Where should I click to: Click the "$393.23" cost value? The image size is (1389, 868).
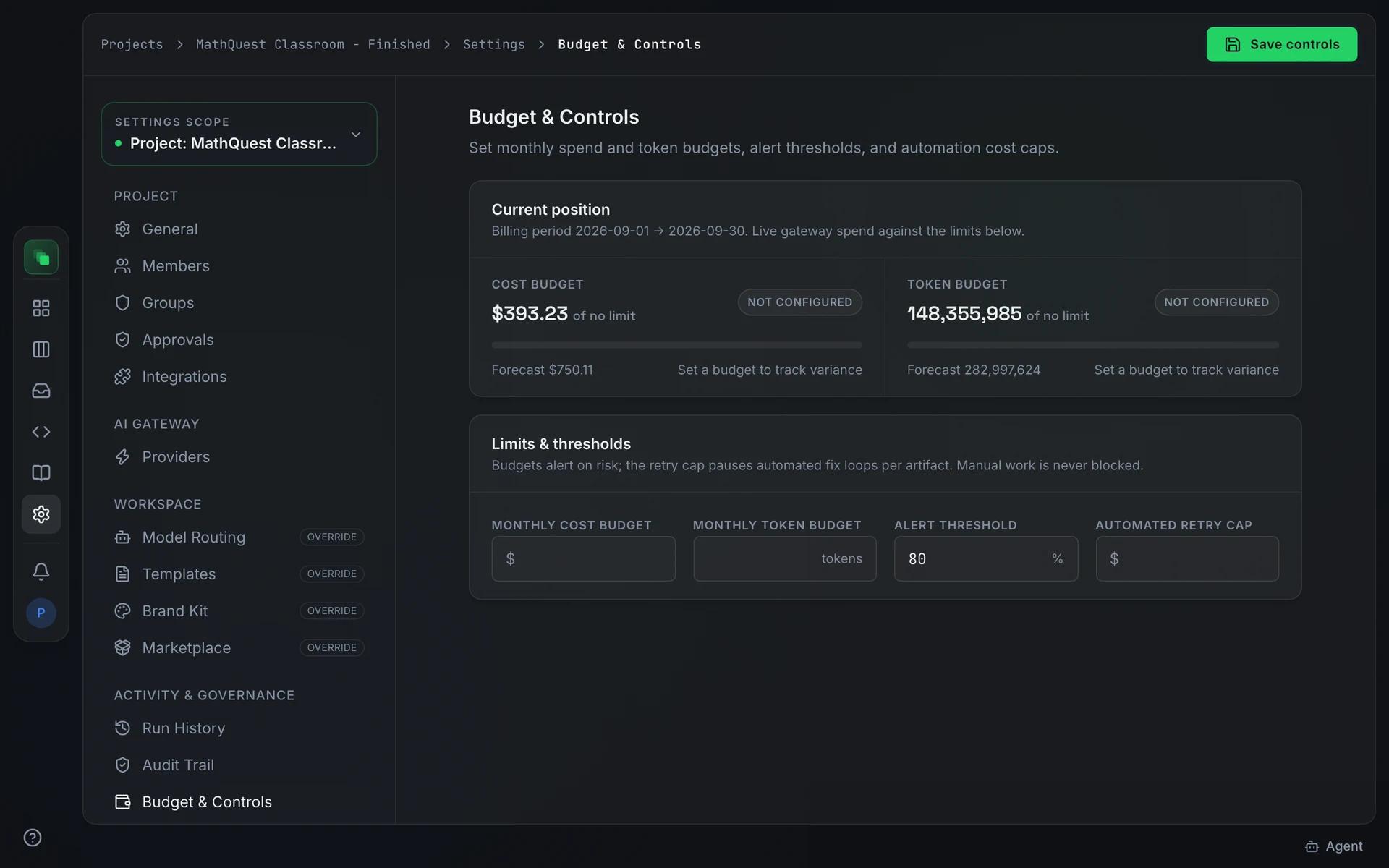point(530,313)
